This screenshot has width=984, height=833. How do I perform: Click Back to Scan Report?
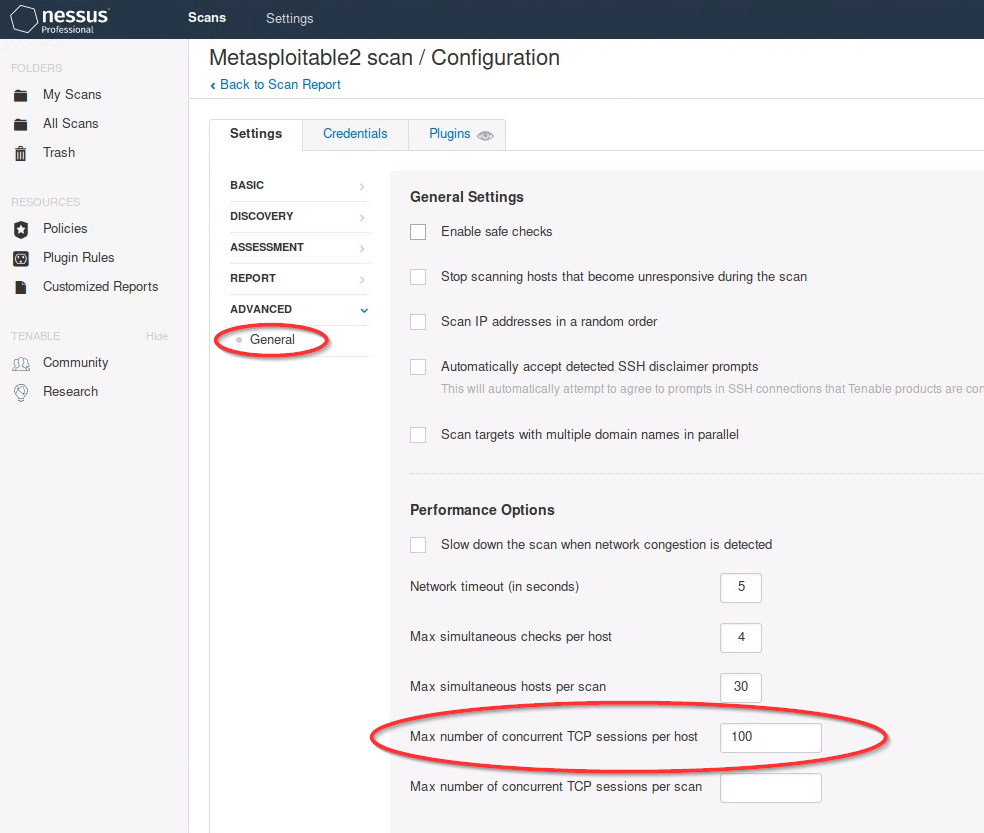click(x=275, y=84)
